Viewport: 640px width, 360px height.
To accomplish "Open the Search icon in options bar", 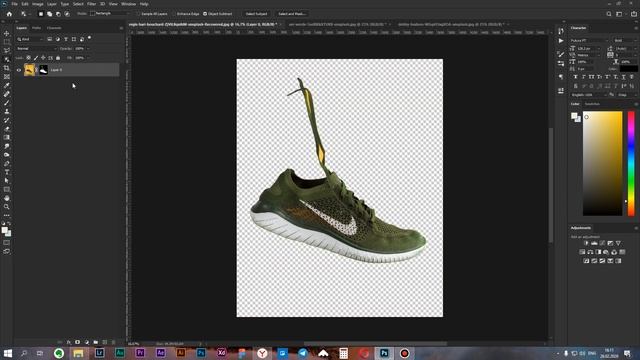I will click(609, 14).
